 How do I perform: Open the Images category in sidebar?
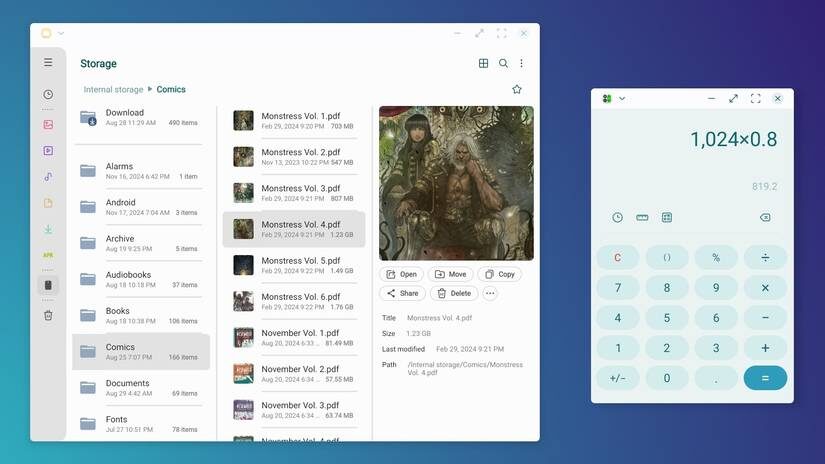coord(48,125)
